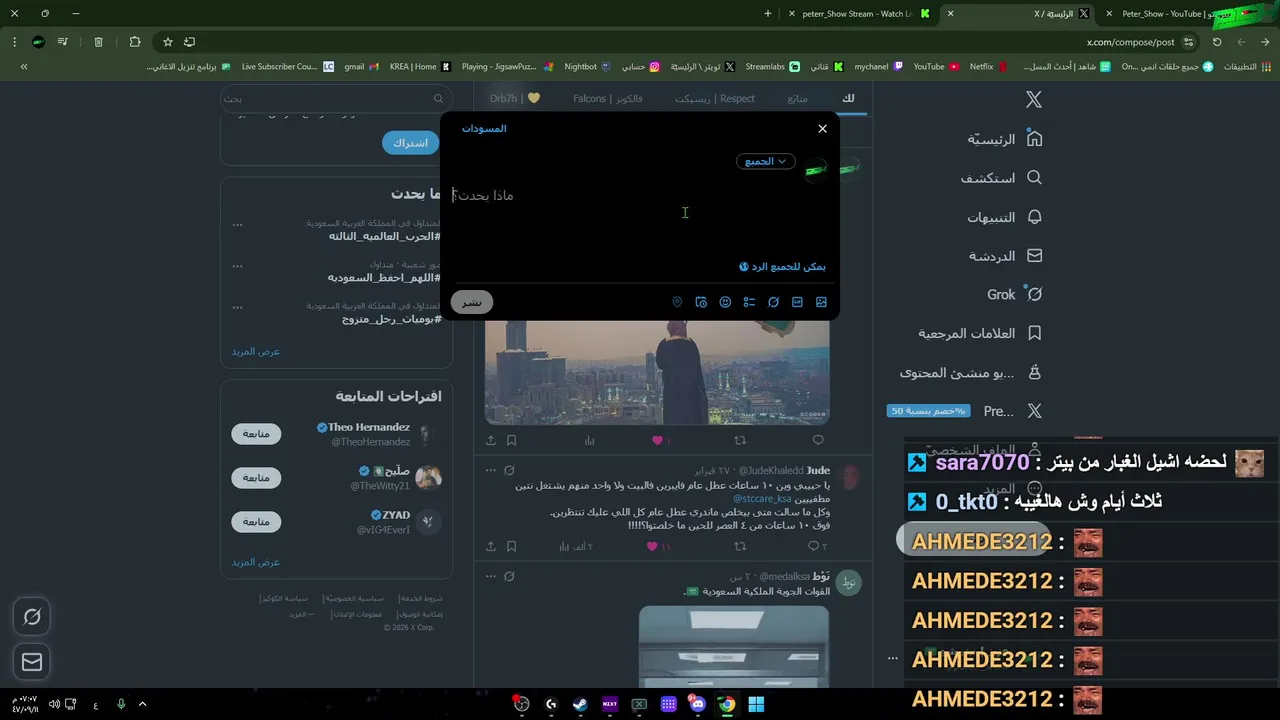
Task: Click عرض المزيد under trends
Action: pos(256,352)
